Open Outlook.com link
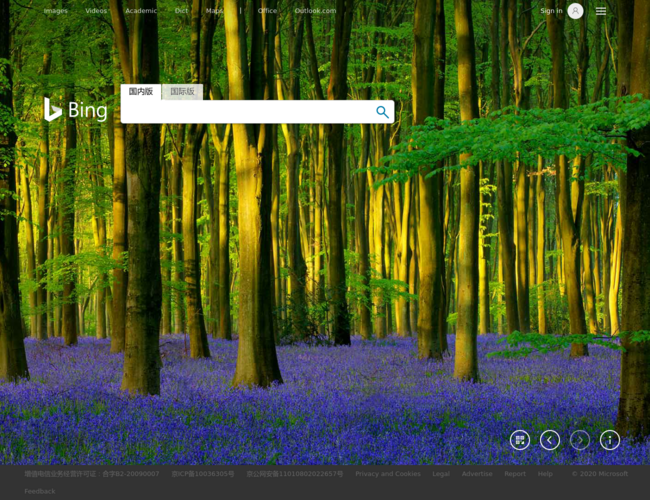This screenshot has width=650, height=500. 315,11
